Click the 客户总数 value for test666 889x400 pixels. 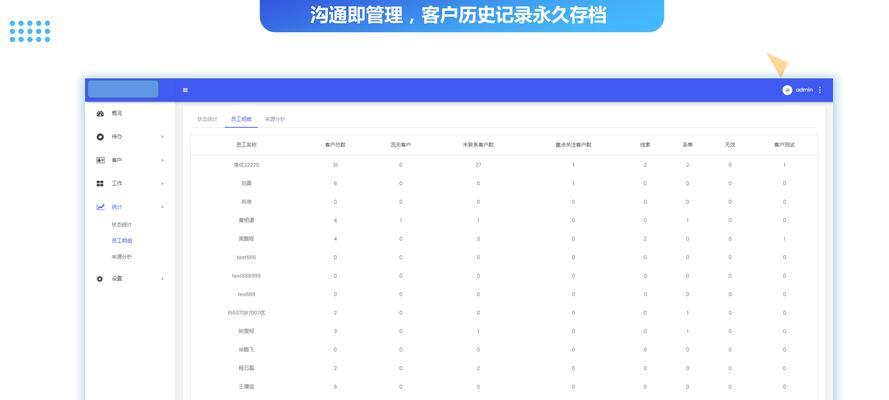point(335,257)
